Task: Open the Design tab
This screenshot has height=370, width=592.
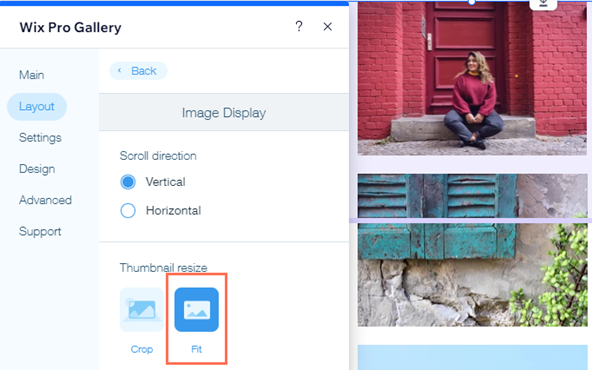Action: (x=37, y=169)
